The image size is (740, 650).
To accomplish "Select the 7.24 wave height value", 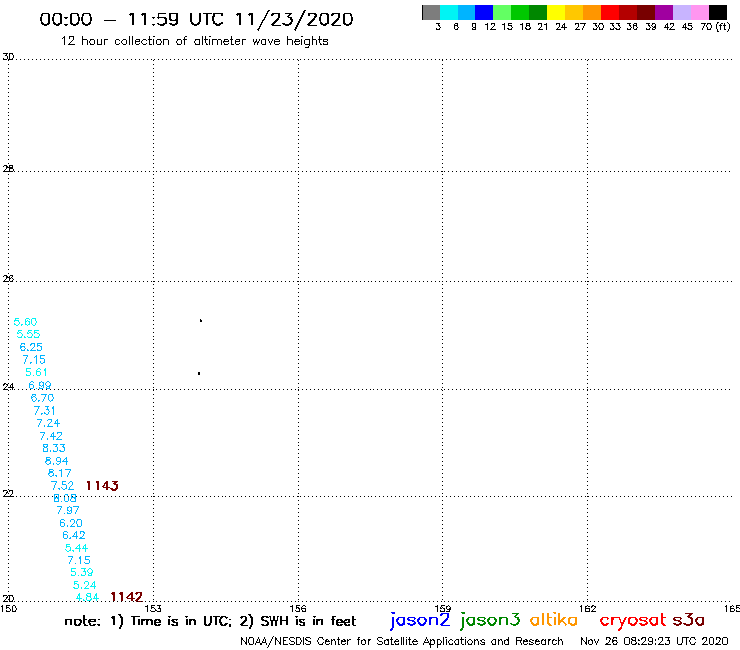I will 48,423.
